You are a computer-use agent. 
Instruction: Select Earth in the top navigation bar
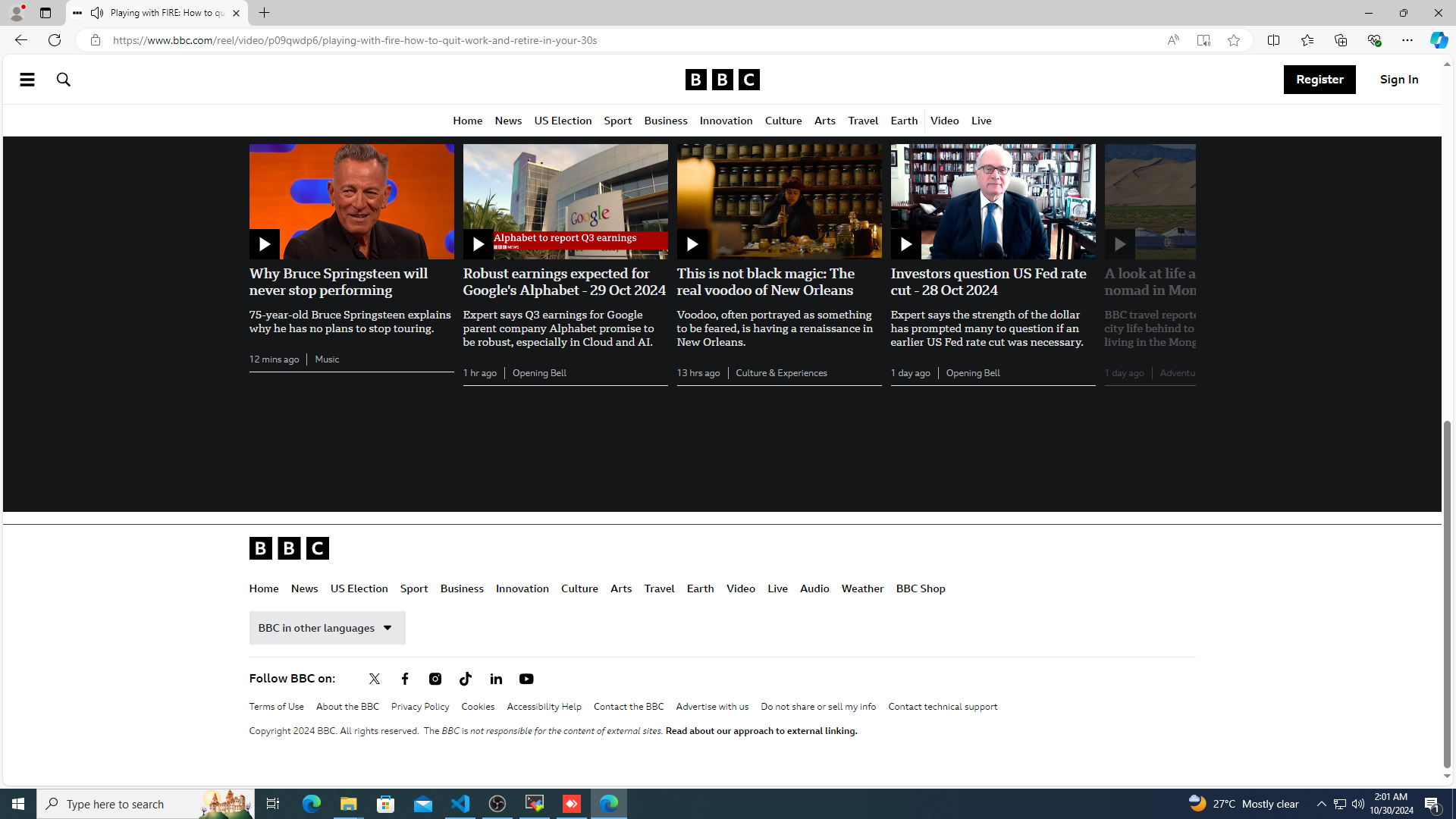click(904, 121)
